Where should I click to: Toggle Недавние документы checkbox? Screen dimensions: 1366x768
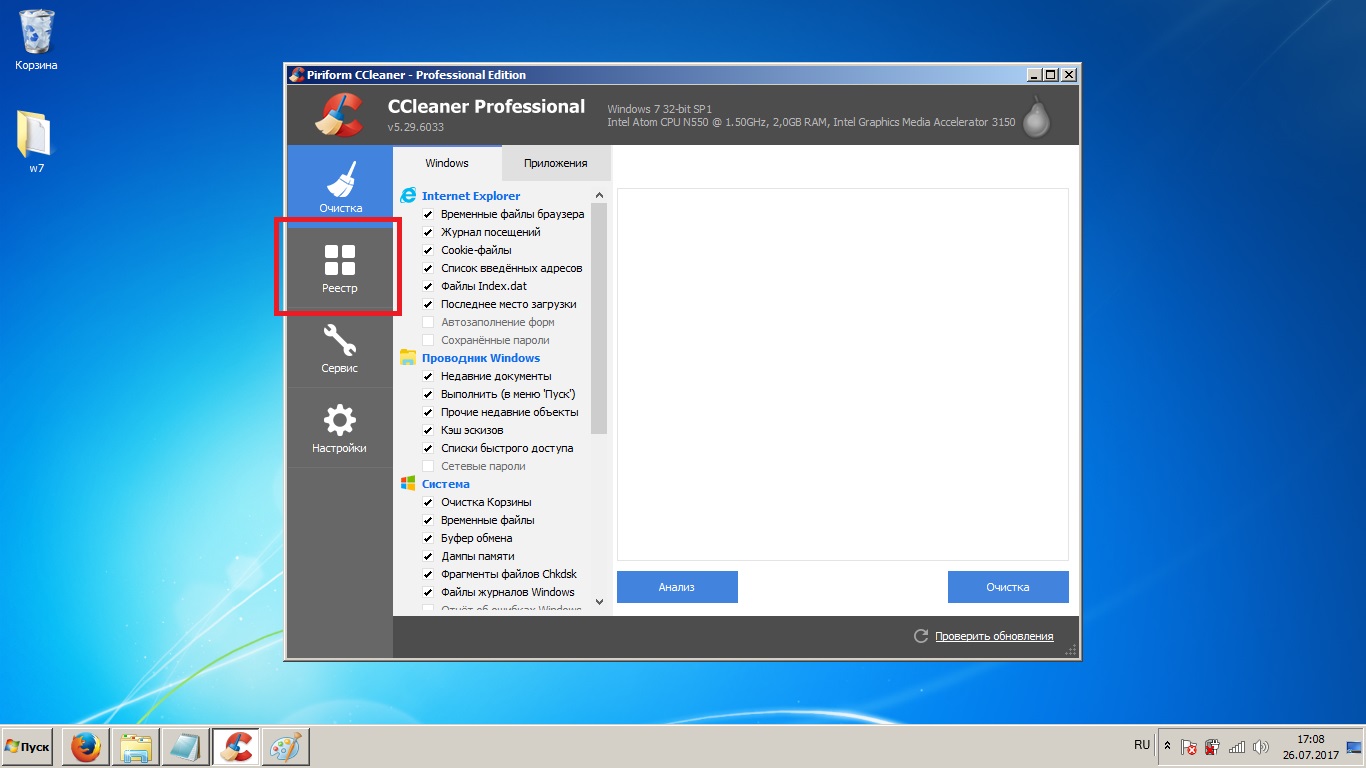tap(428, 376)
